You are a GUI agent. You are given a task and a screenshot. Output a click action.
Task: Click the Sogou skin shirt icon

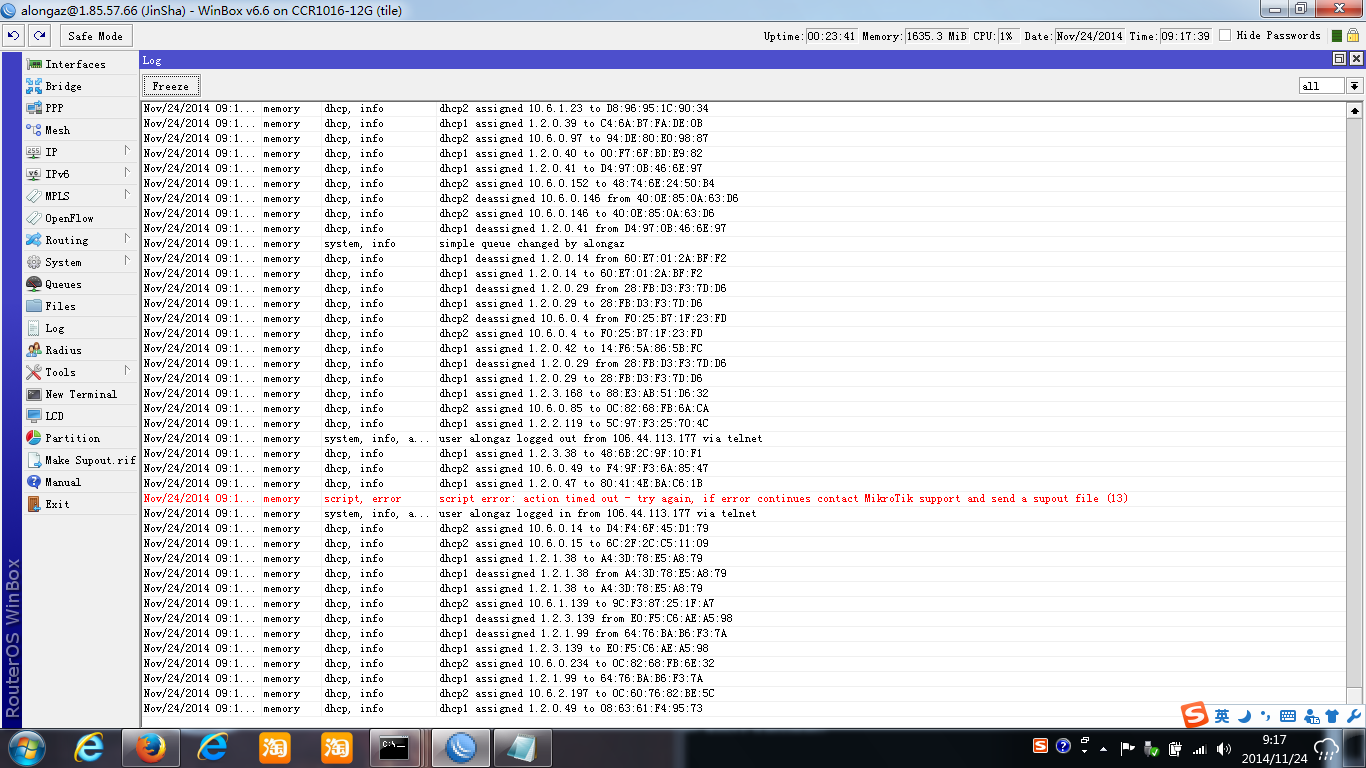(1332, 716)
